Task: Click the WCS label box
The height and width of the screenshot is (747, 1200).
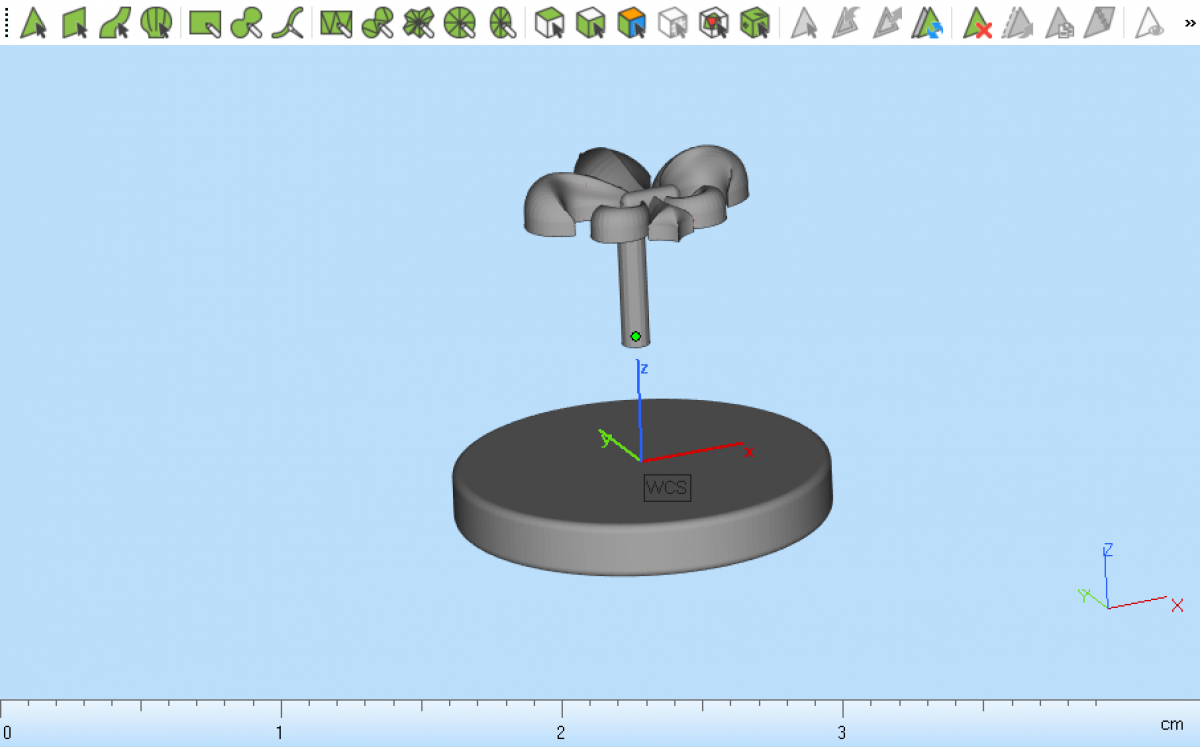Action: point(667,488)
